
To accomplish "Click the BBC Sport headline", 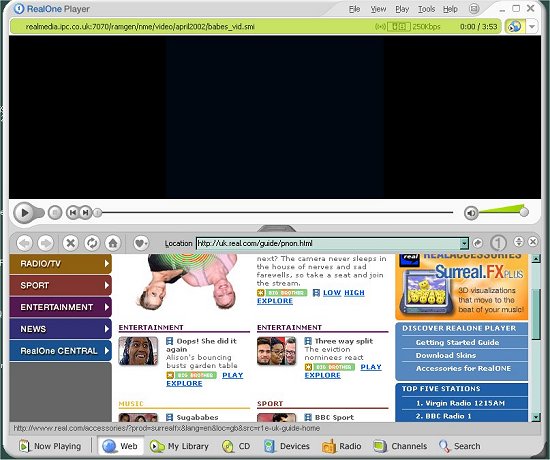I will tap(334, 417).
